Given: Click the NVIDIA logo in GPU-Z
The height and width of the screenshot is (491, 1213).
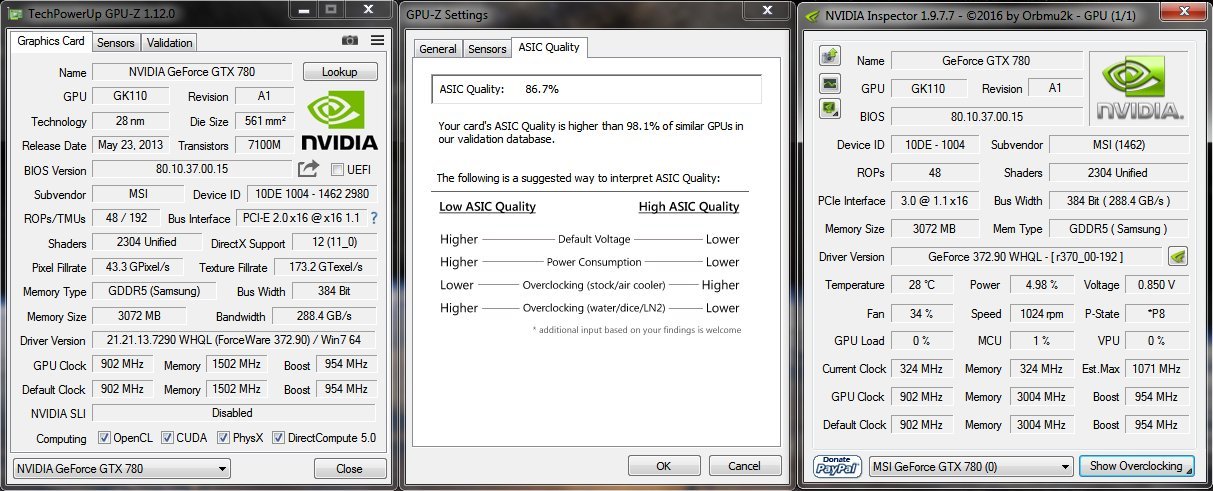Looking at the screenshot, I should point(339,119).
